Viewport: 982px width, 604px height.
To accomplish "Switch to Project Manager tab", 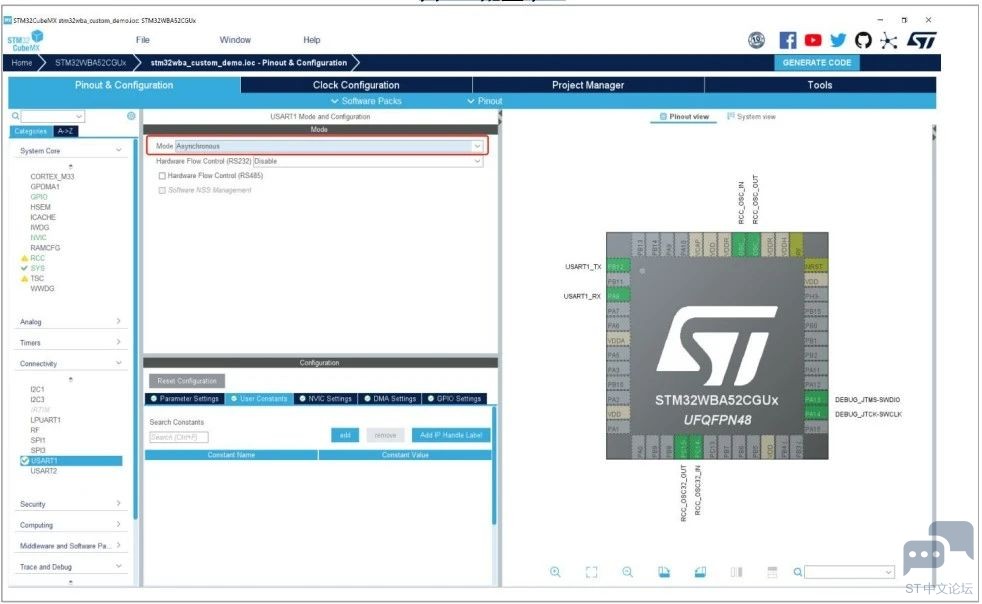I will (587, 85).
